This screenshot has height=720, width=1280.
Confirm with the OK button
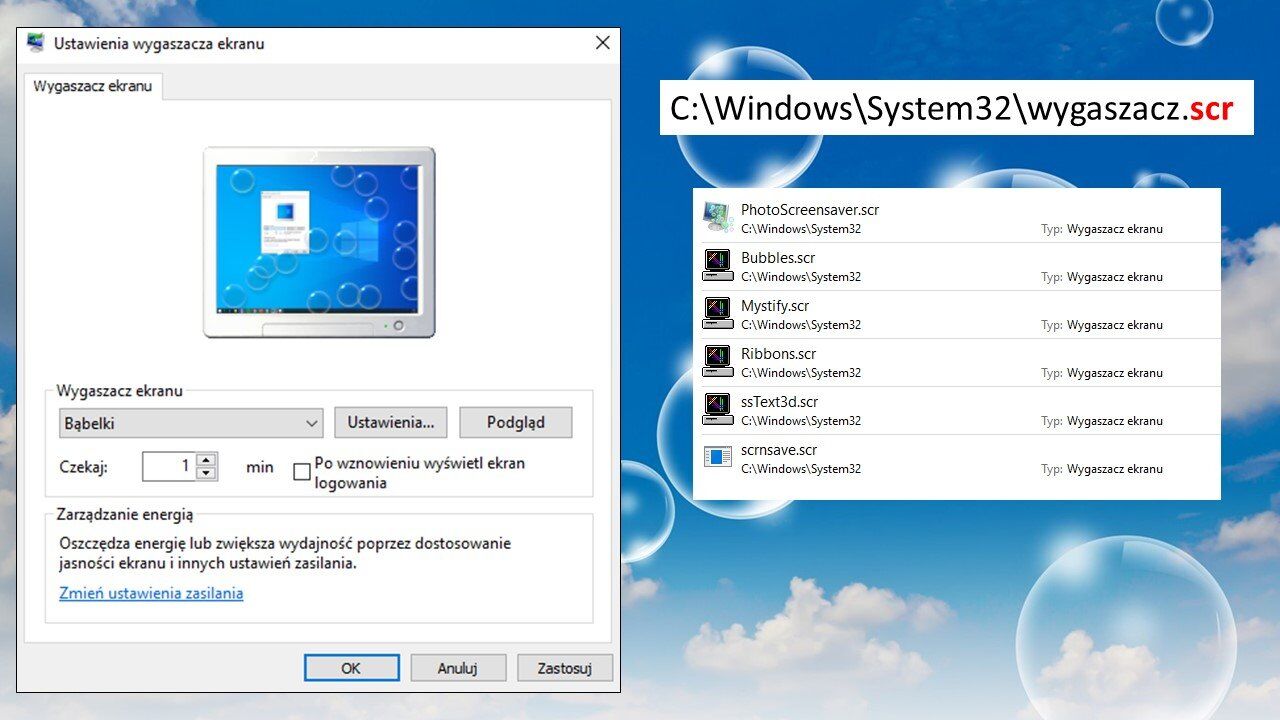tap(351, 668)
